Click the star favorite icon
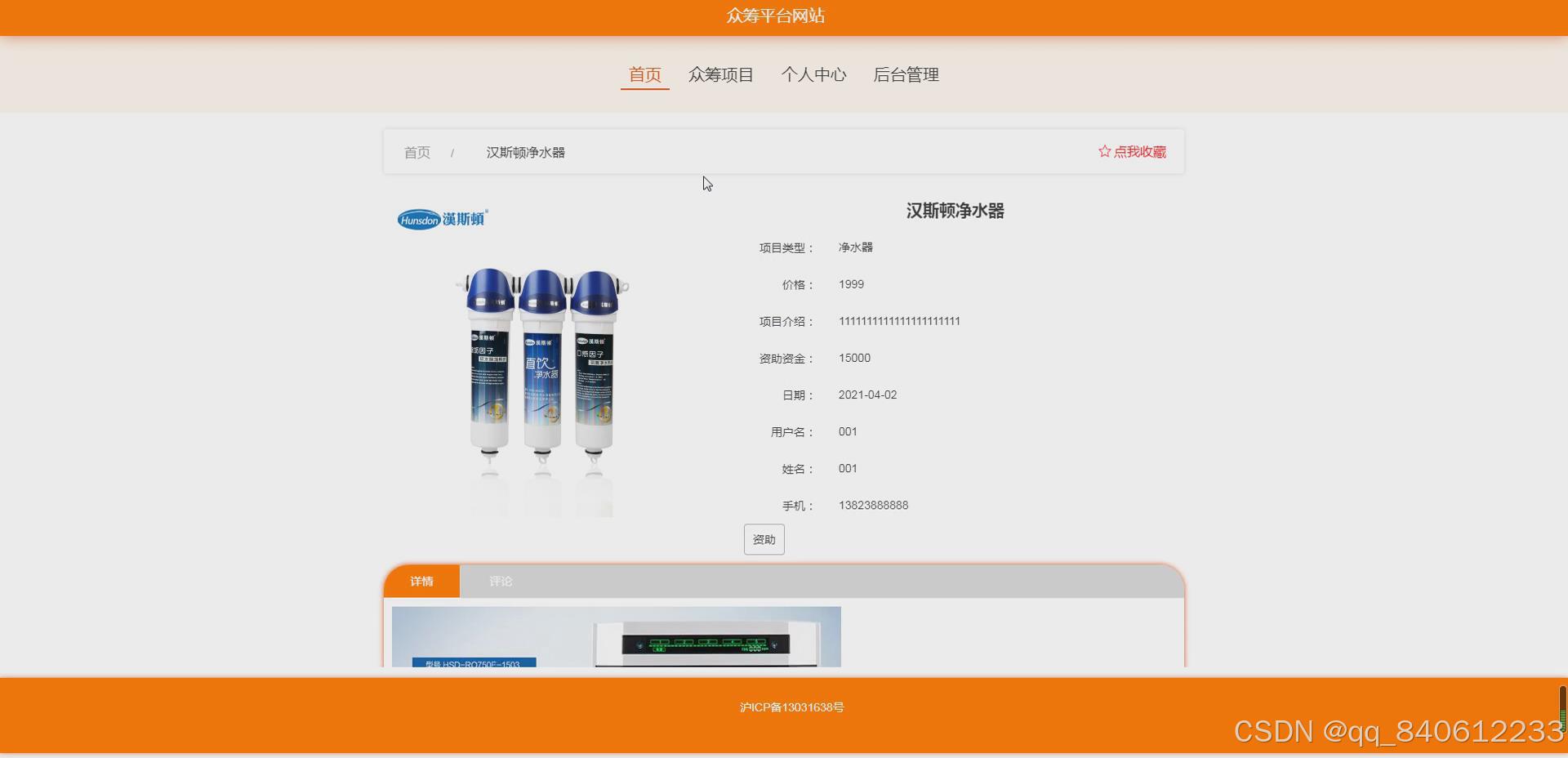 pos(1102,151)
